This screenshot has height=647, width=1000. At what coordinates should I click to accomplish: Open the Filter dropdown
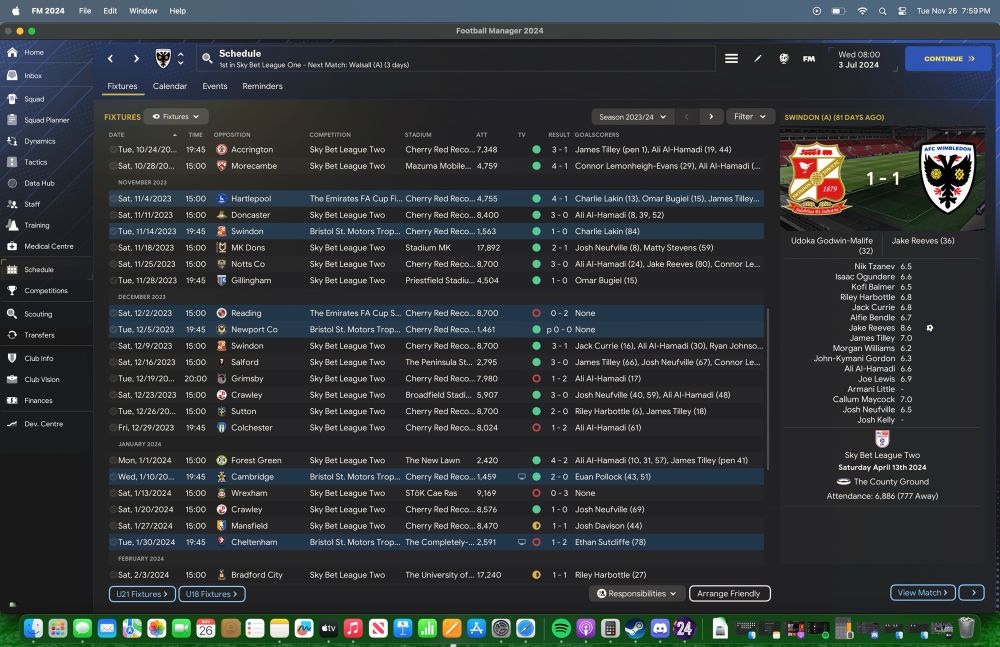point(750,117)
